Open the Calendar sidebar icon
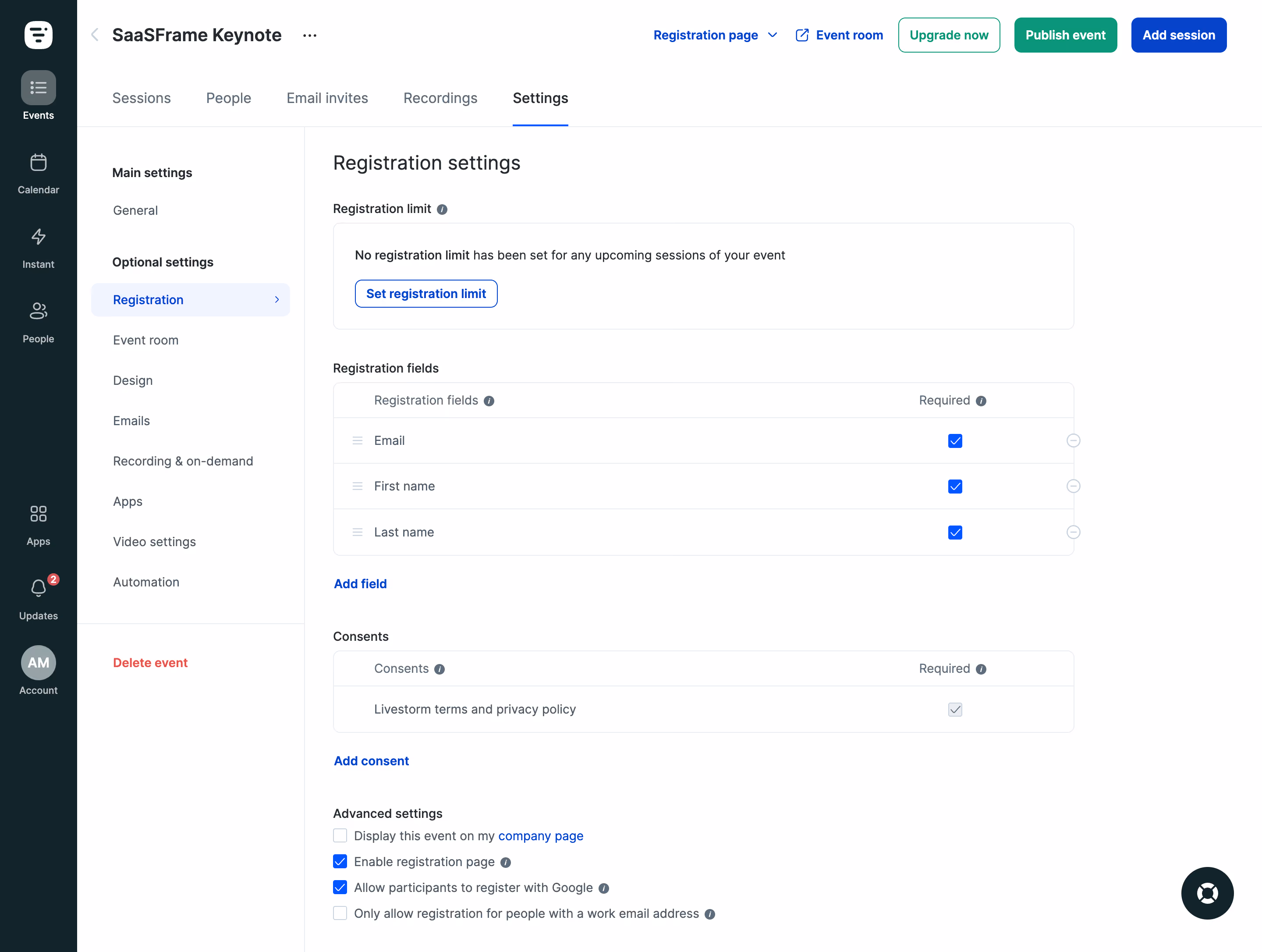The height and width of the screenshot is (952, 1262). [x=38, y=163]
